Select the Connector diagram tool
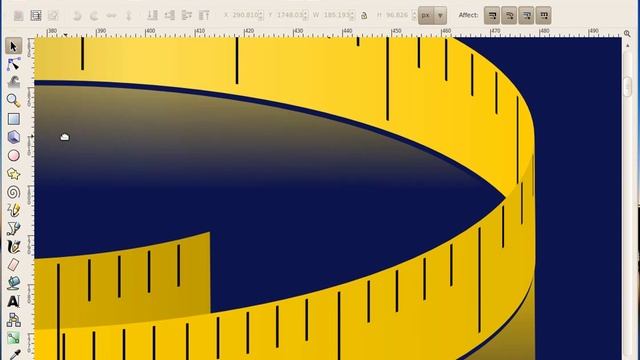The width and height of the screenshot is (640, 360). (x=13, y=320)
